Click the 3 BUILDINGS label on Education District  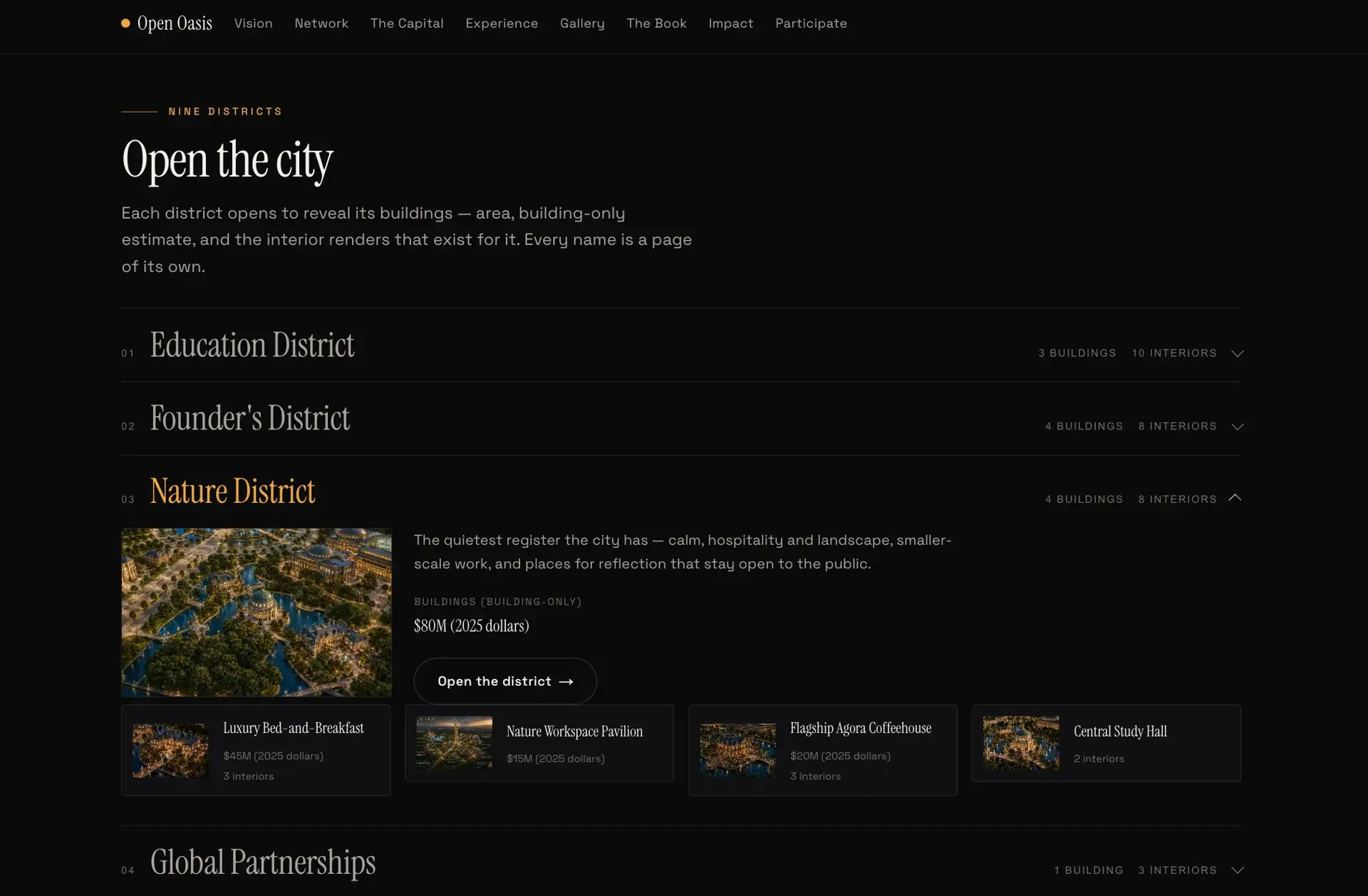[1077, 353]
